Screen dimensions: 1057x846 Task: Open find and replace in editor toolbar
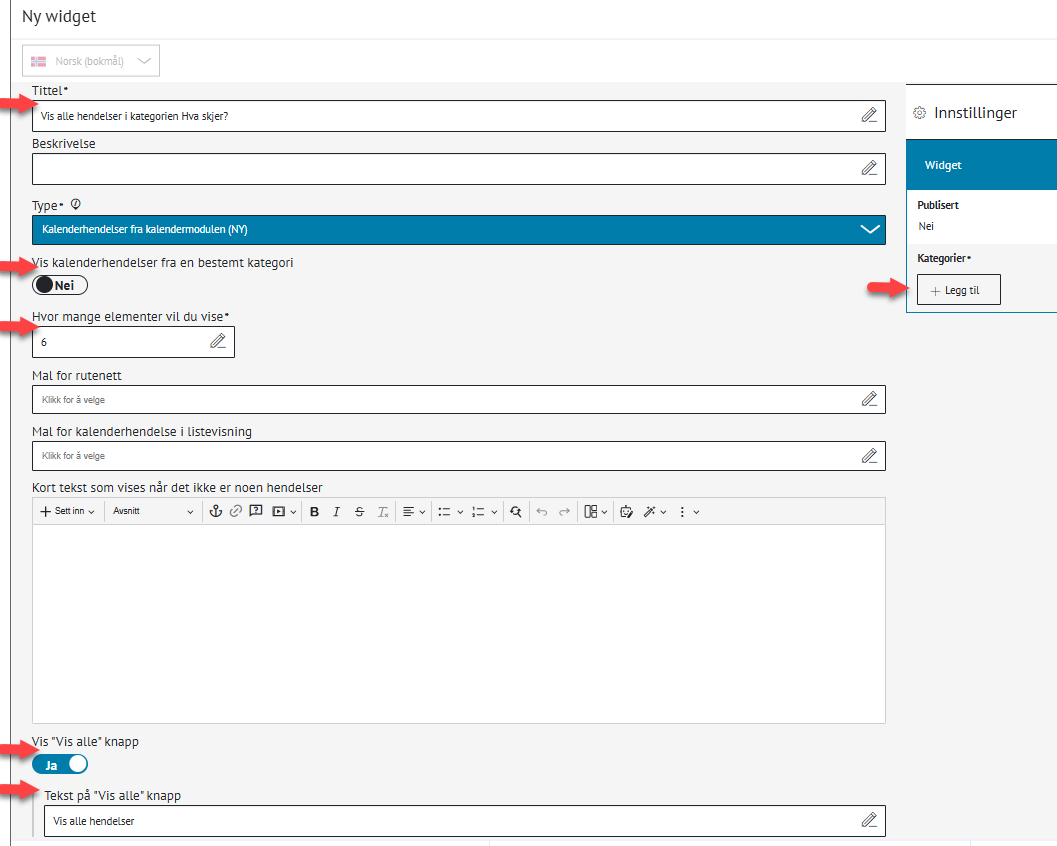point(515,511)
